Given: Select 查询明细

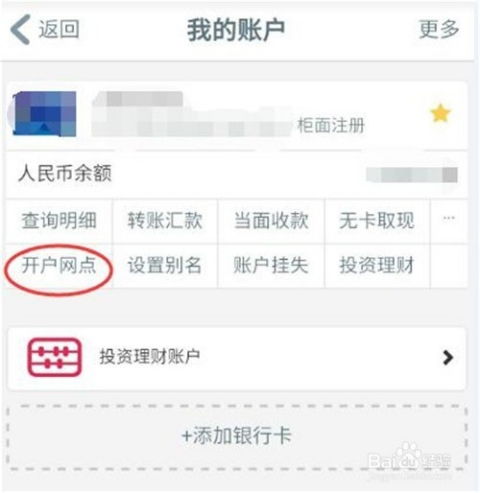Looking at the screenshot, I should [59, 221].
